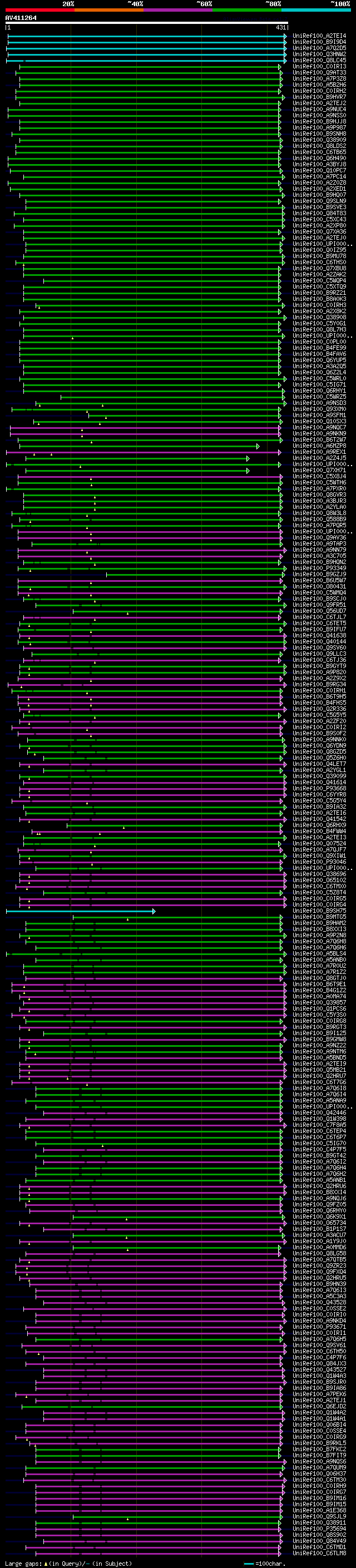356x1568 pixels.
Task: Select hit label UniRef100_A2TEI9
Action: click(319, 1064)
